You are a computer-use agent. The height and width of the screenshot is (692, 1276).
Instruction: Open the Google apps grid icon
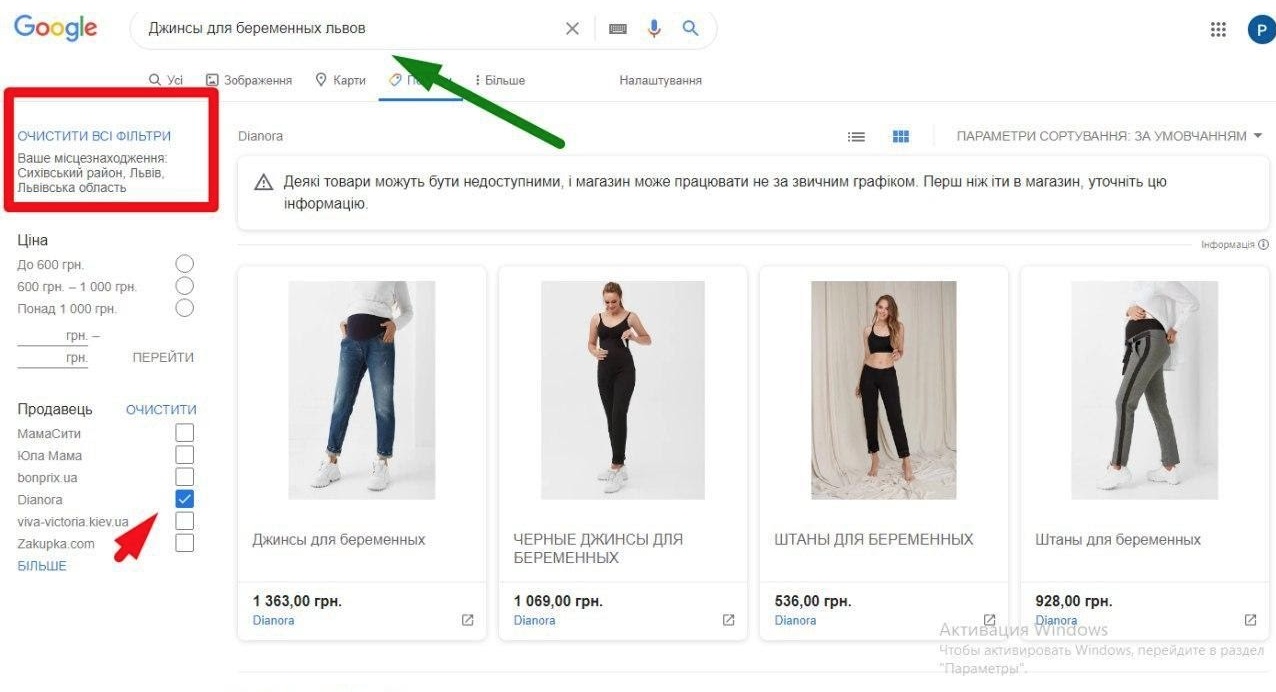[1217, 28]
